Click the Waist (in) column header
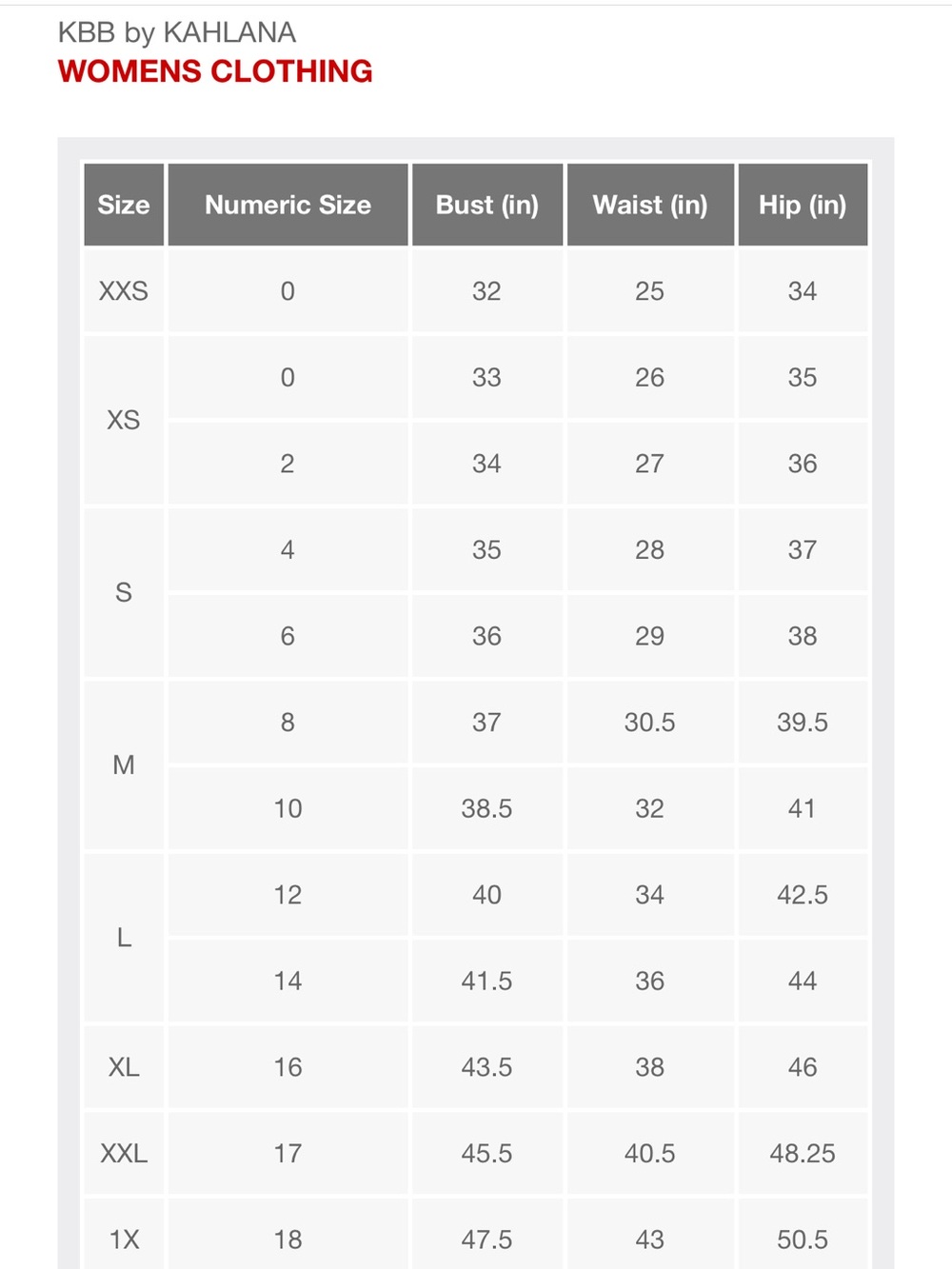 tap(650, 205)
